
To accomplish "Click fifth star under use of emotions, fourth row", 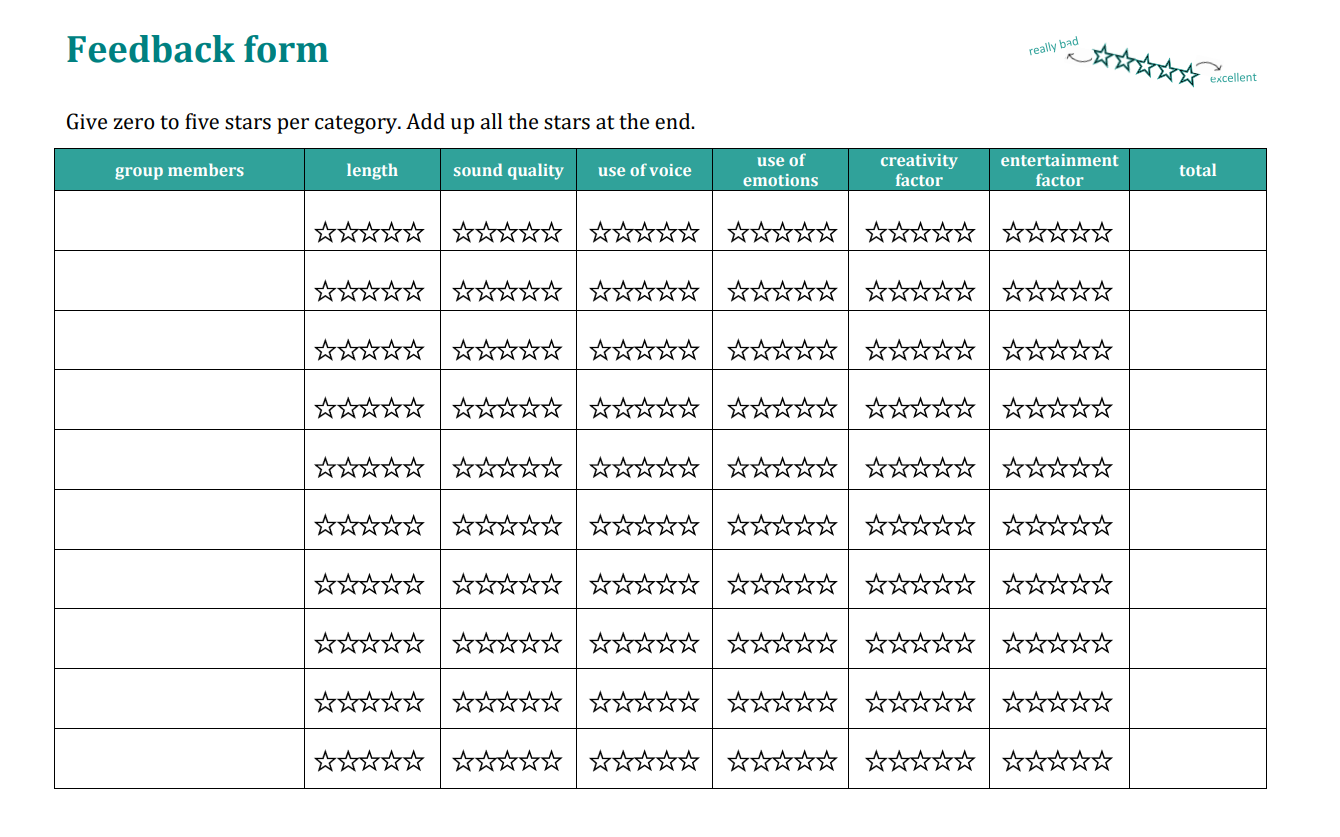I will coord(827,409).
